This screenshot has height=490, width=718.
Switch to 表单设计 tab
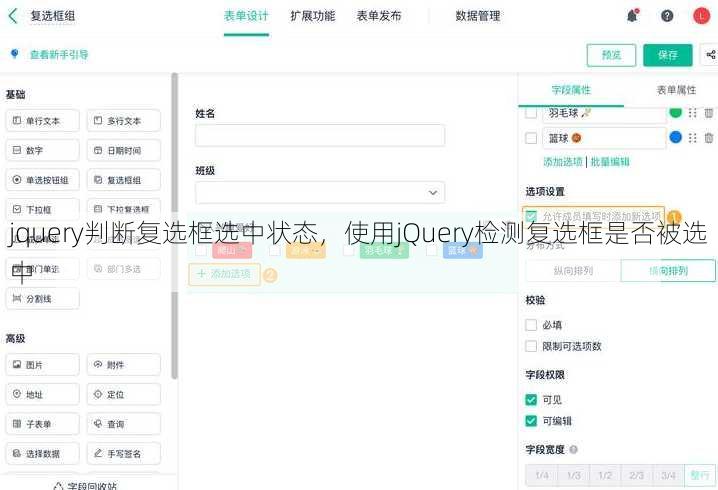click(x=246, y=16)
